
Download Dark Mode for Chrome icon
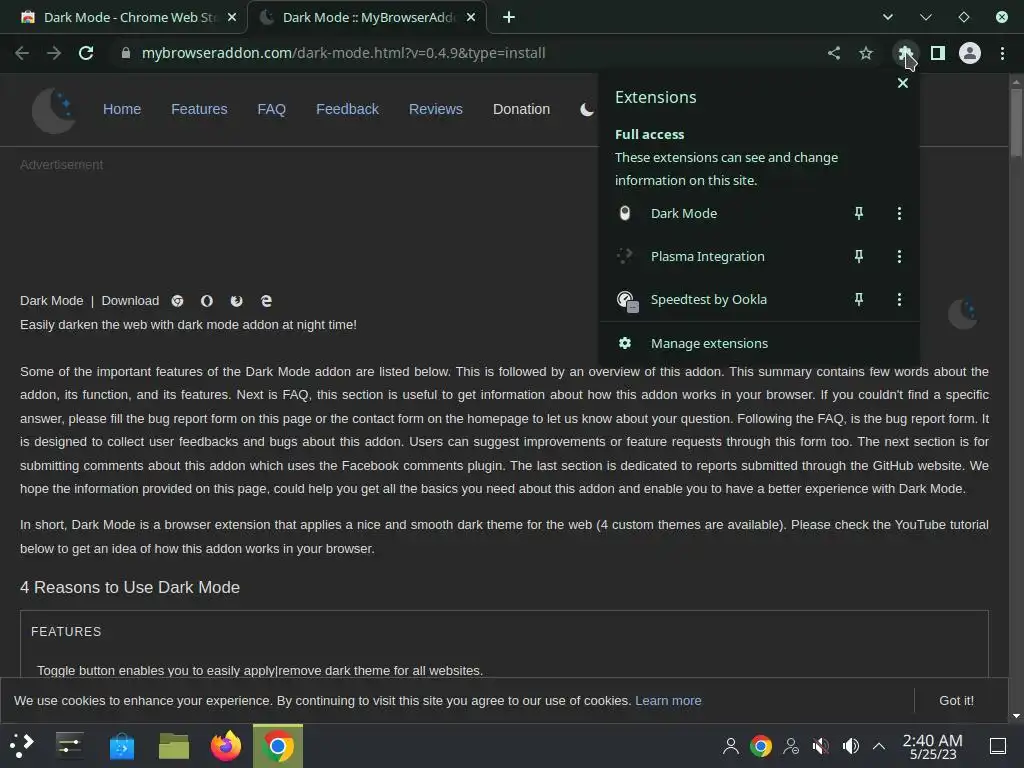(x=177, y=301)
